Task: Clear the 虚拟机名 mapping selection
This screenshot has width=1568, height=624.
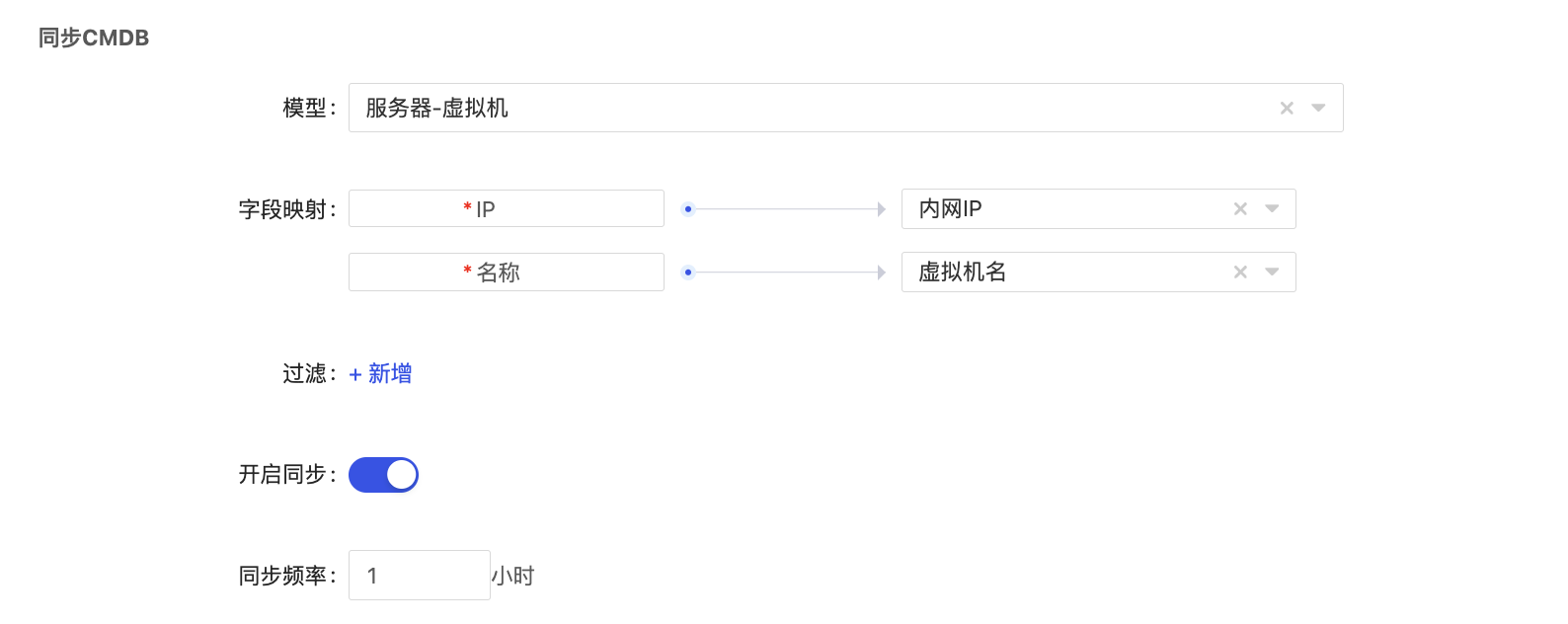Action: click(x=1240, y=273)
